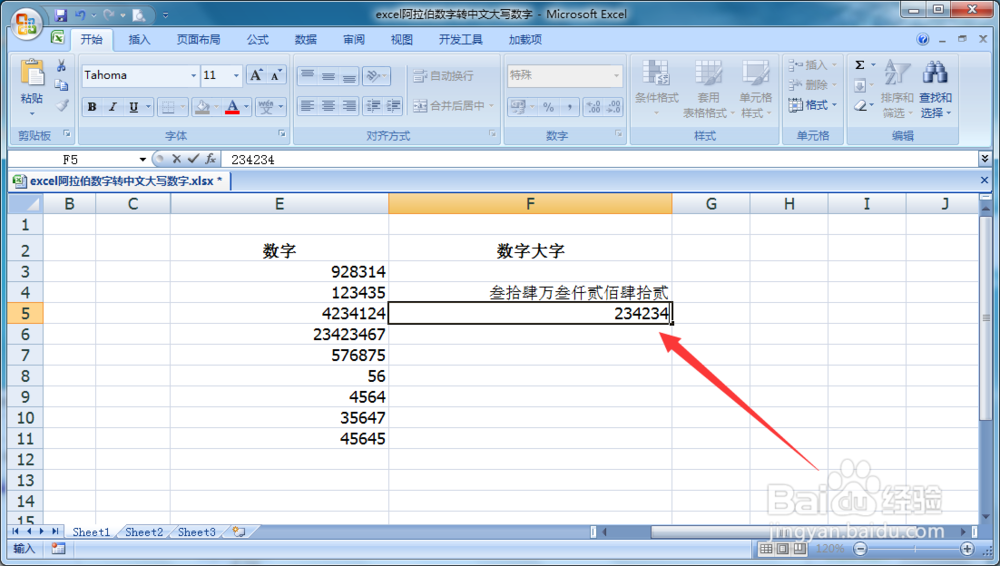Switch to Page Break Preview in status bar
This screenshot has height=566, width=1000.
click(799, 549)
